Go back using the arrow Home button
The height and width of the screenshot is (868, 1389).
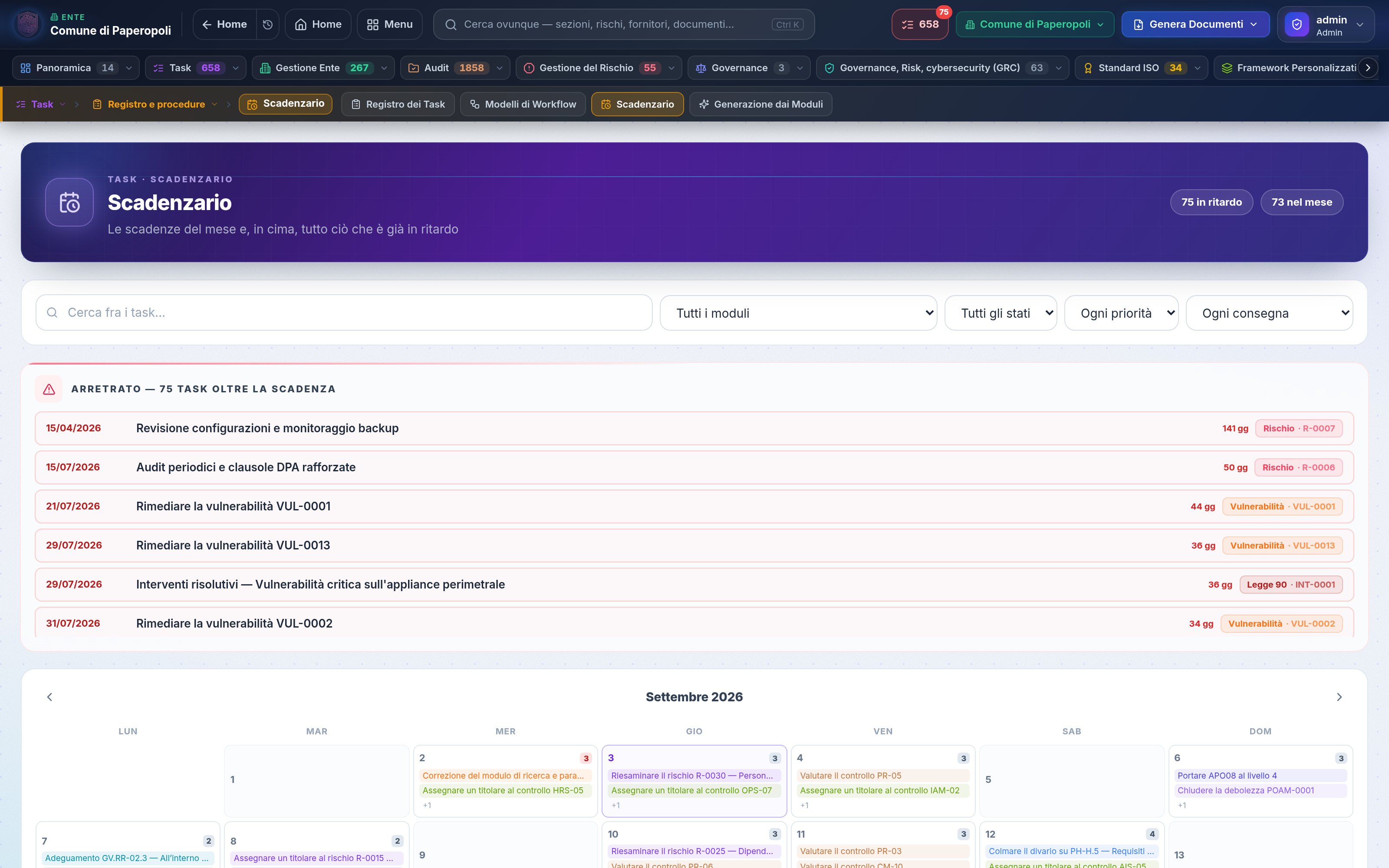[x=224, y=24]
